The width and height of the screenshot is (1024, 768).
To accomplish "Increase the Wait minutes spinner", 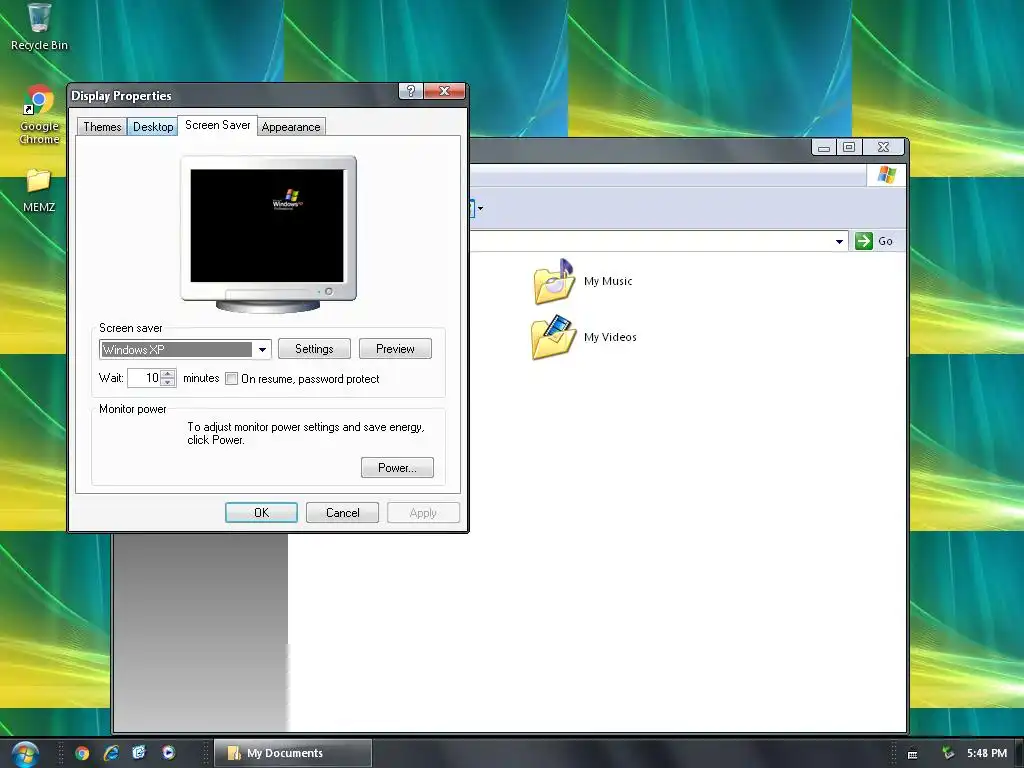I will point(168,374).
